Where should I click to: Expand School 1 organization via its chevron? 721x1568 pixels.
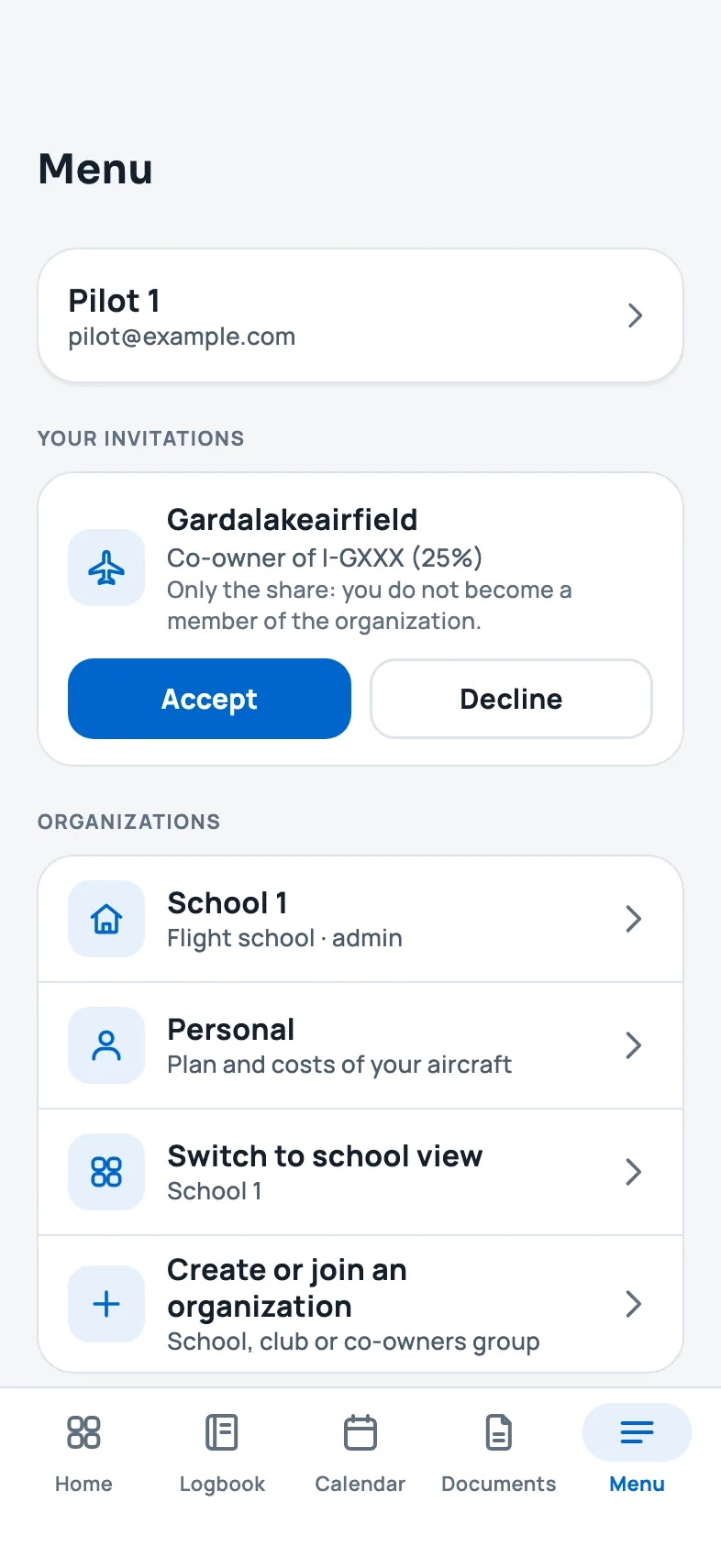click(x=633, y=919)
